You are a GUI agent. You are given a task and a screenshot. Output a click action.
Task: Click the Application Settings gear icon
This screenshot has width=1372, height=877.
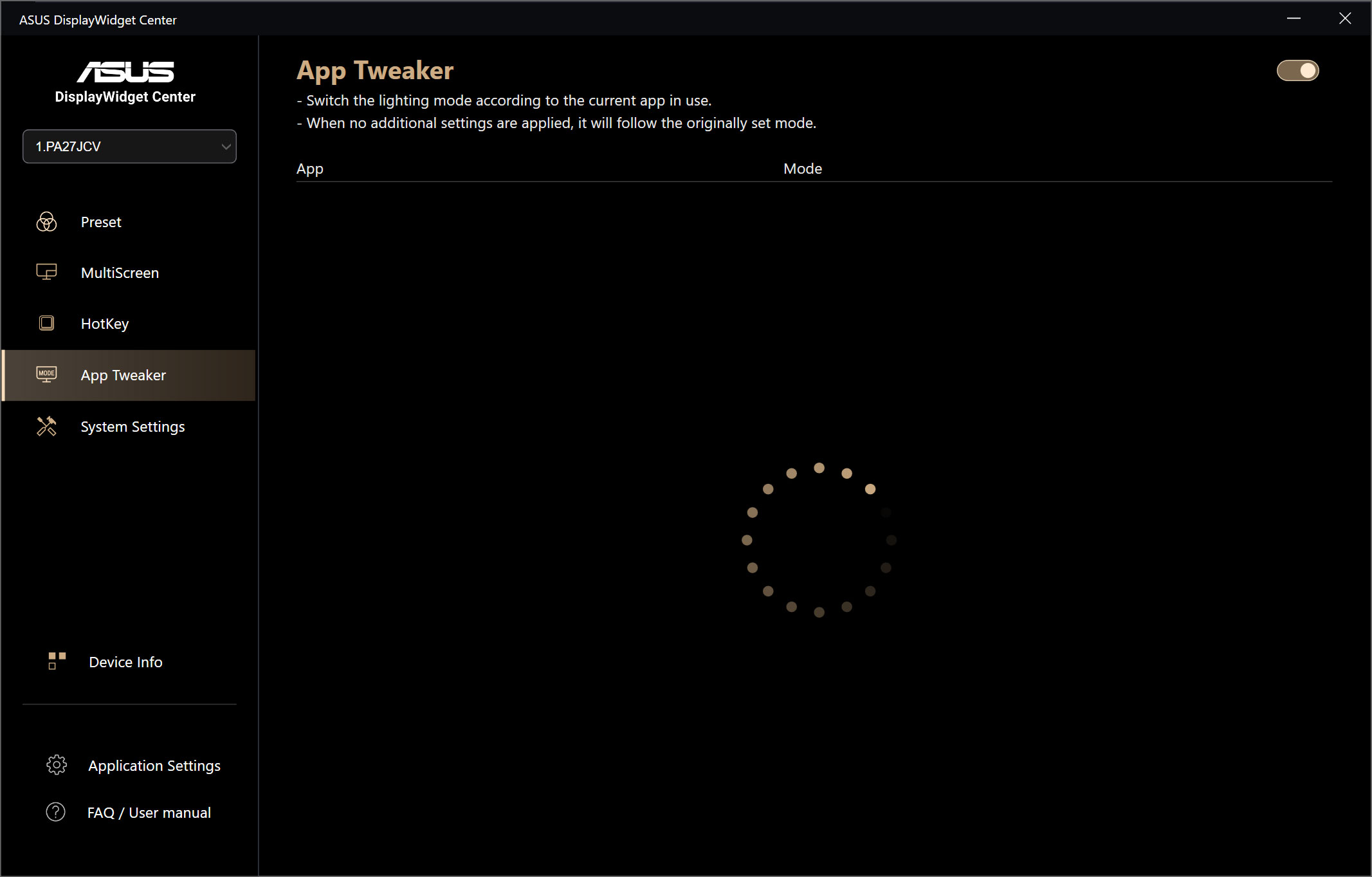[57, 765]
